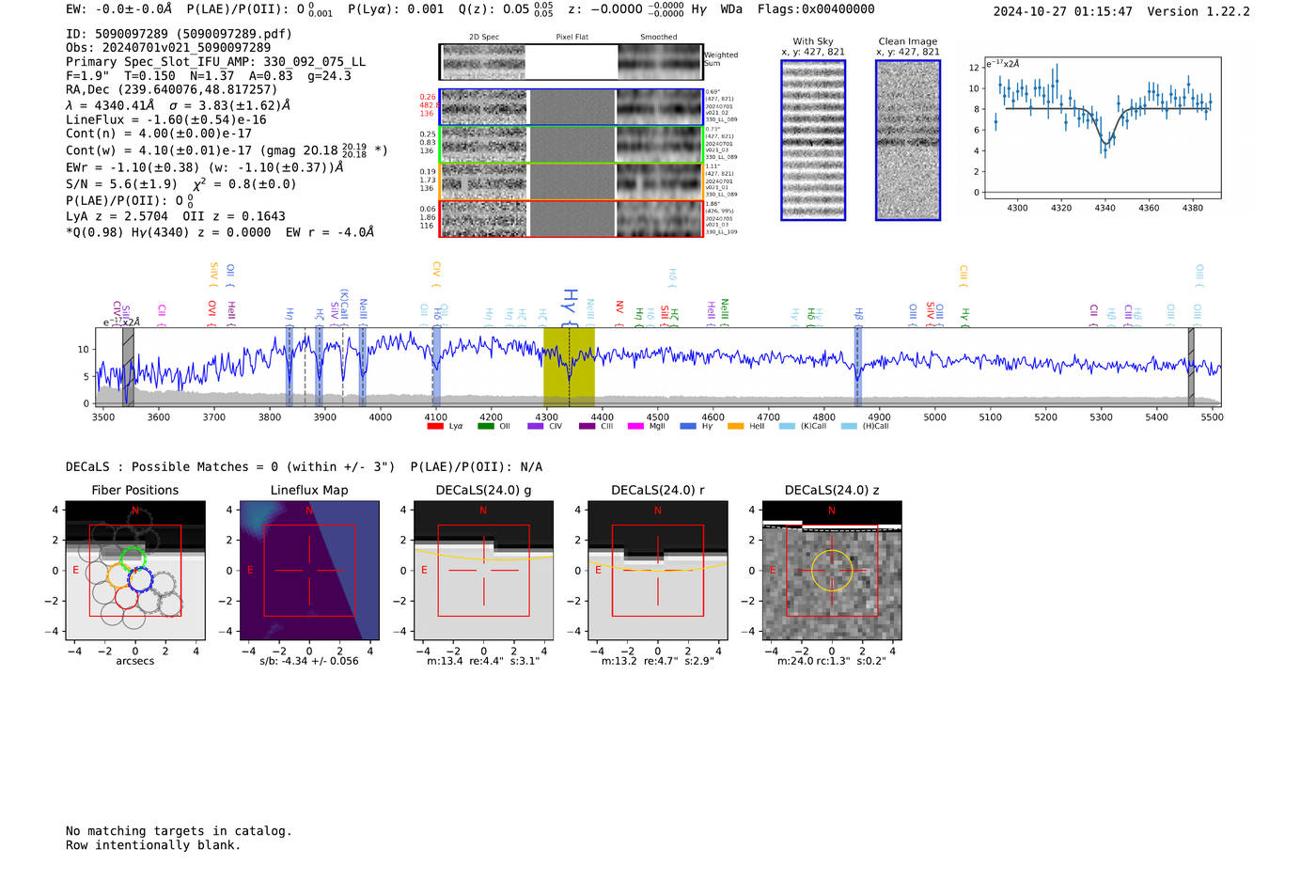Viewport: 1316px width, 896px height.
Task: Click the Primary Spec_Slot_IFU_AMP: 330_092_075_LL line
Action: 215,62
